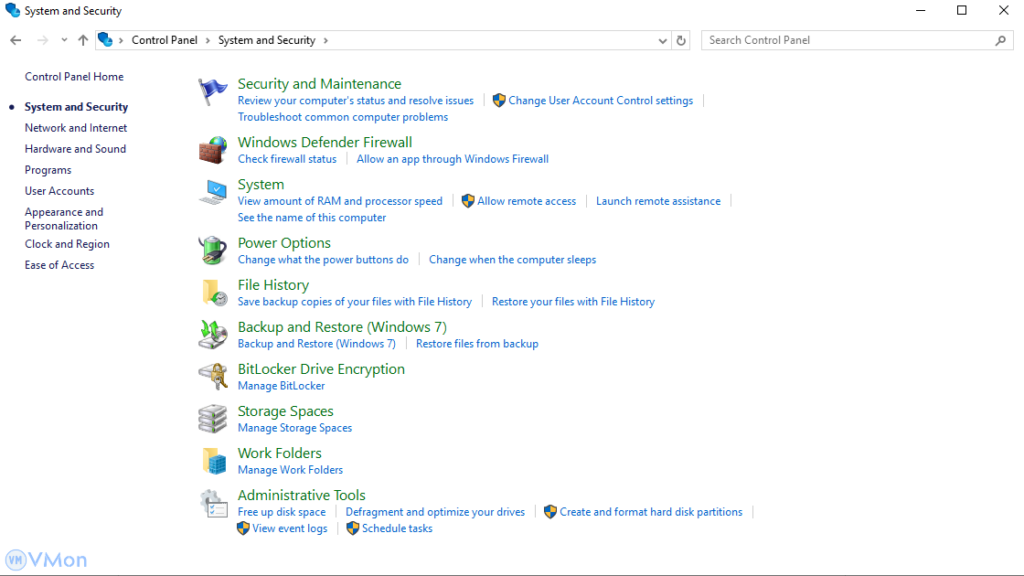Select Hardware and Sound in sidebar
Image resolution: width=1024 pixels, height=576 pixels.
pyautogui.click(x=75, y=149)
